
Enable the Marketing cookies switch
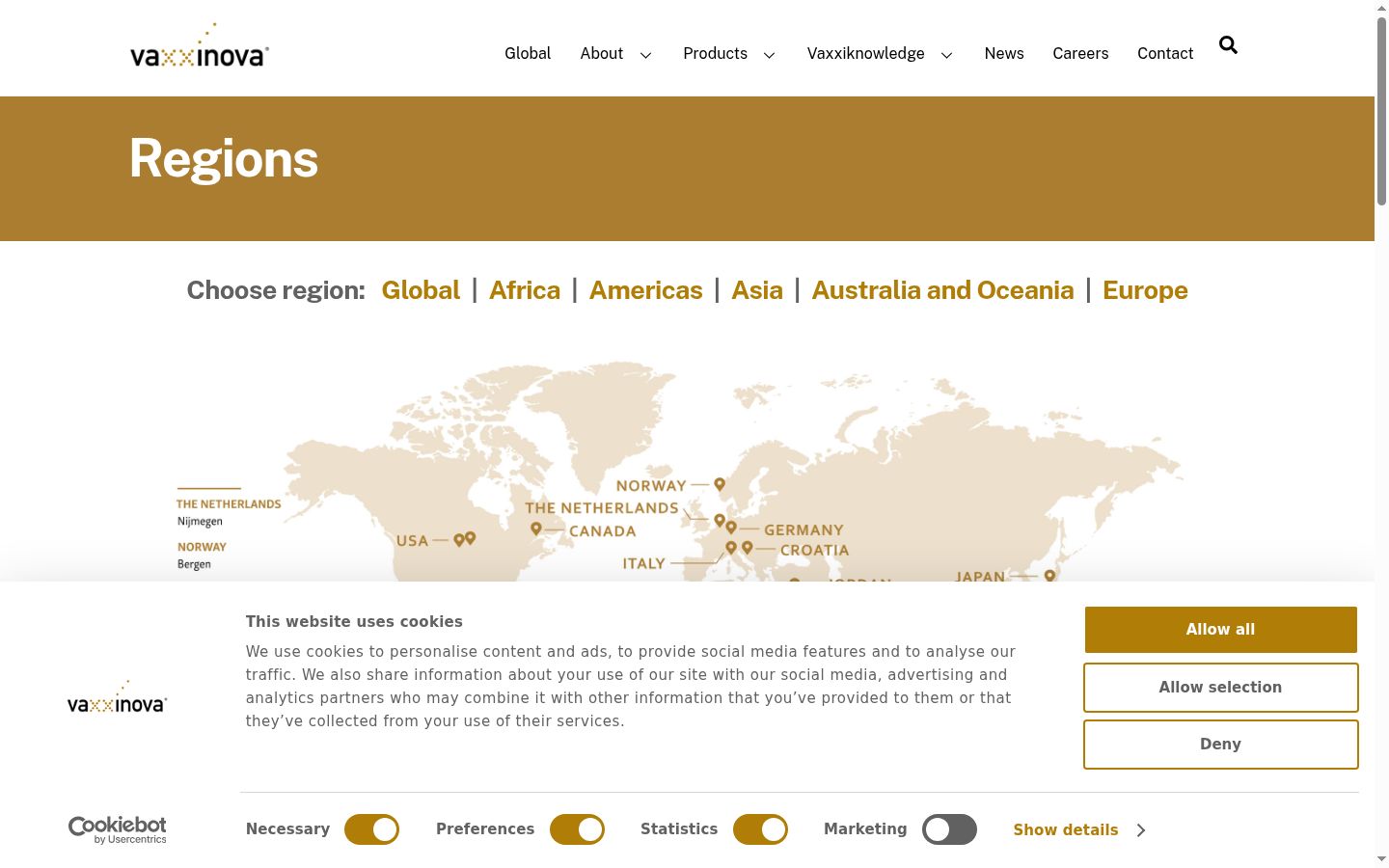[949, 829]
